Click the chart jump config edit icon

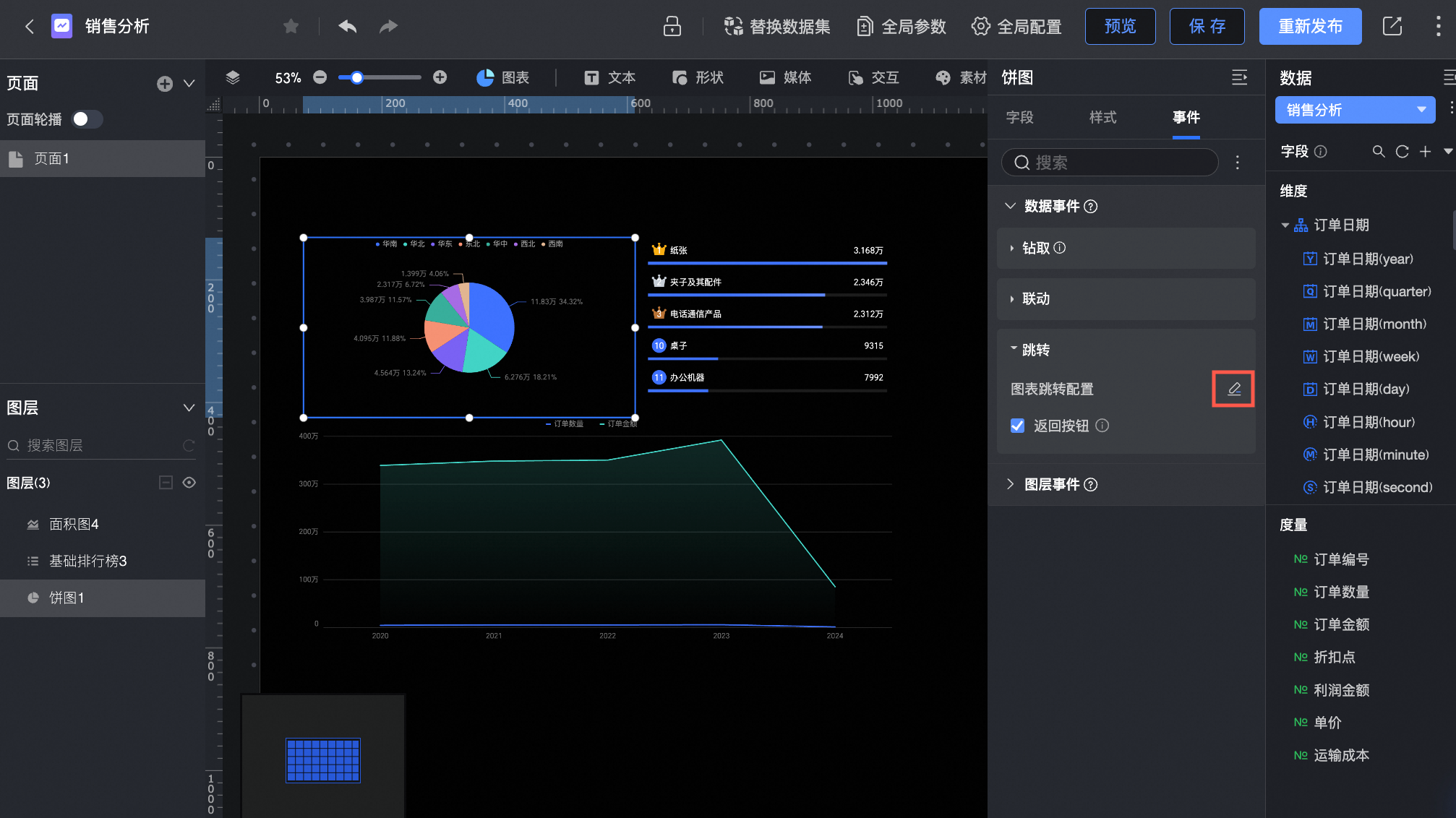(x=1234, y=389)
